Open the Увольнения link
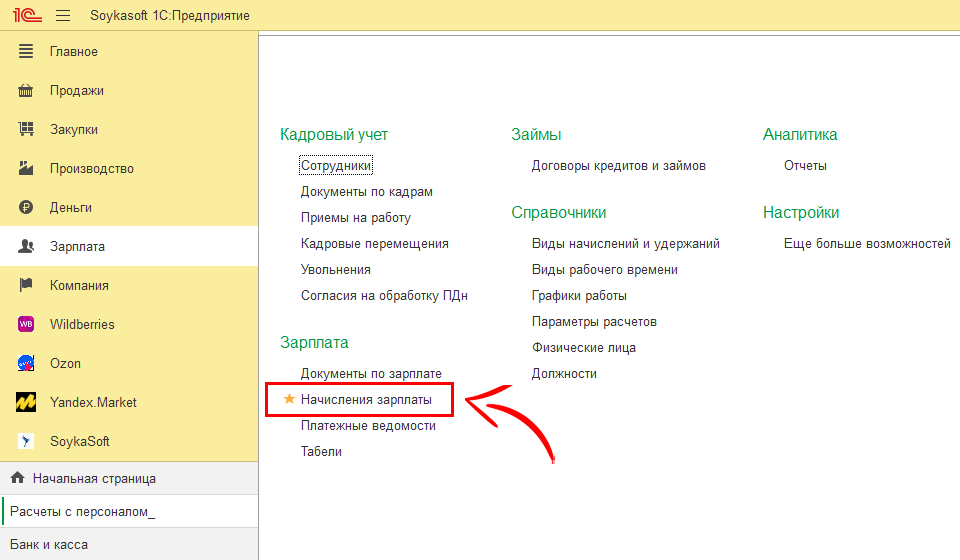Image resolution: width=960 pixels, height=560 pixels. point(336,269)
